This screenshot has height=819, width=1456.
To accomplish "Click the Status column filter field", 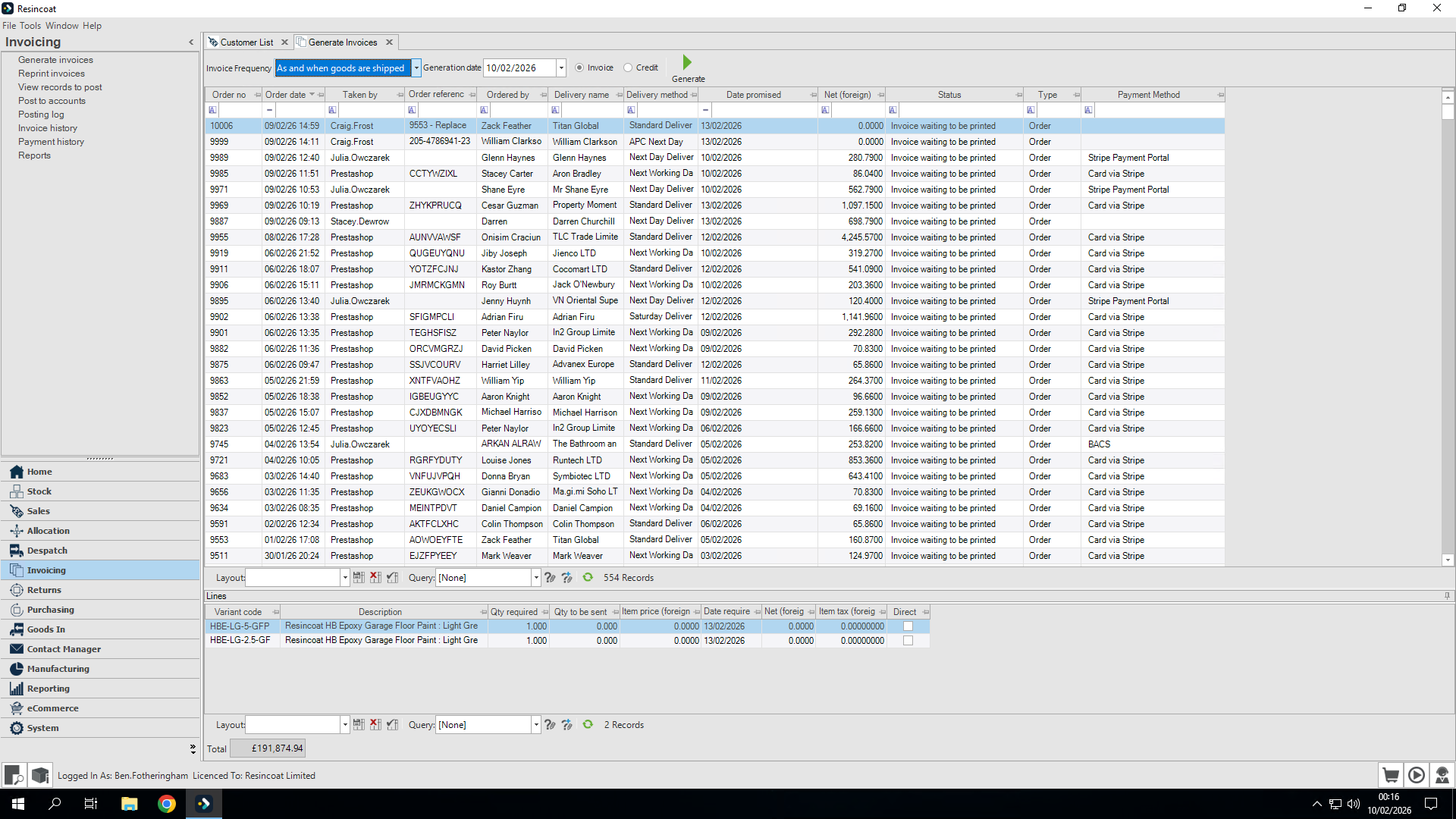I will (959, 111).
